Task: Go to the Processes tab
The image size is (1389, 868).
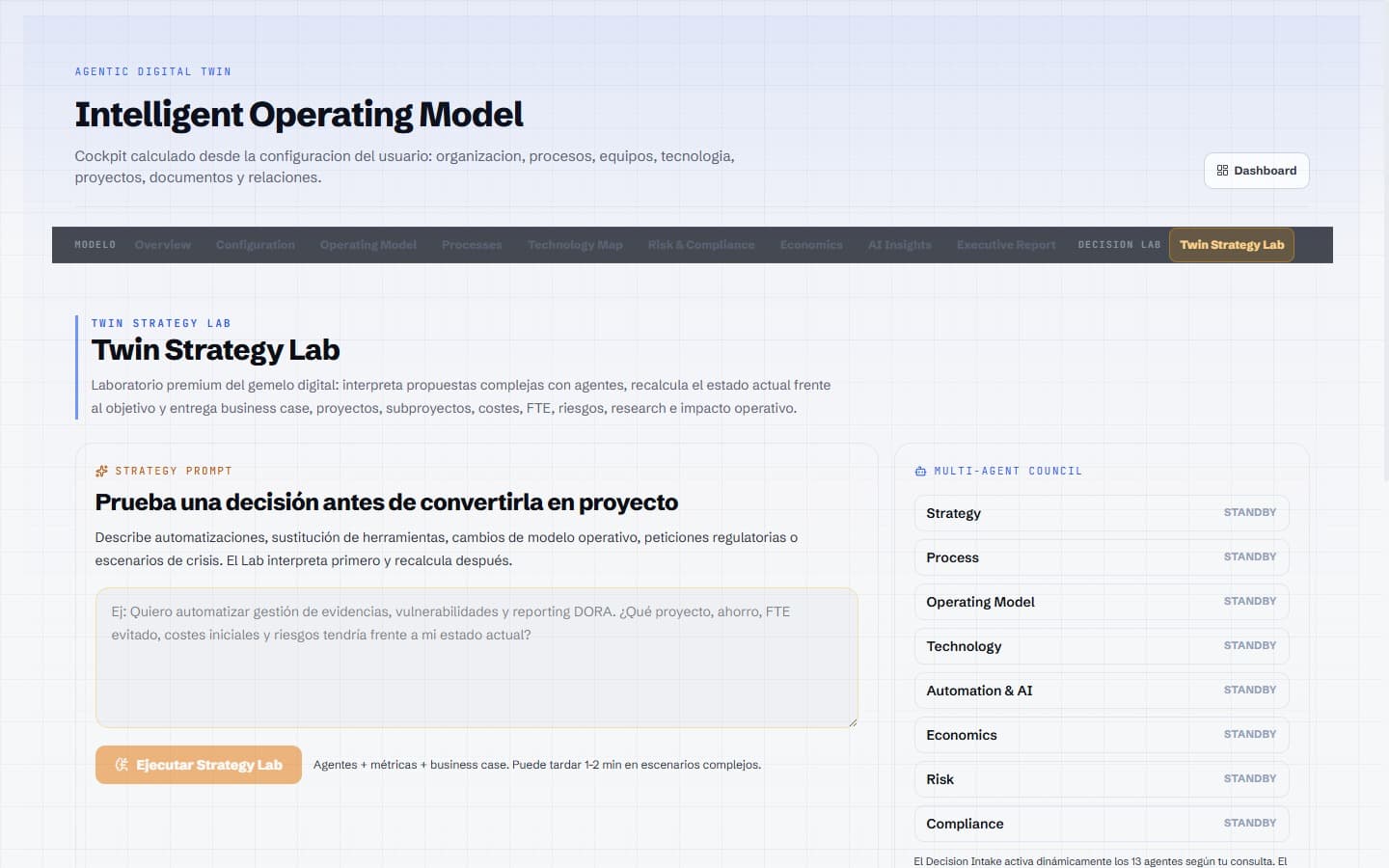Action: pyautogui.click(x=472, y=245)
